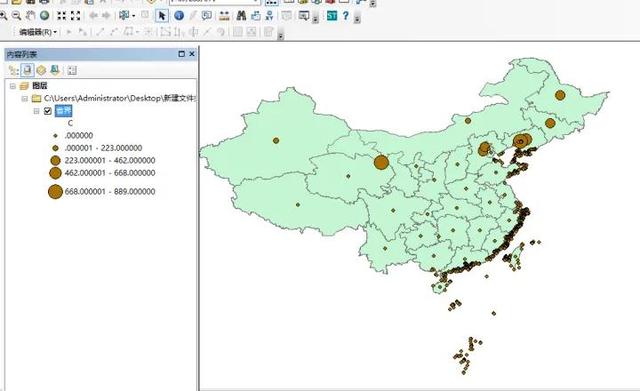Screen dimensions: 640x391
Task: Select the End Point Arc Segment tool
Action: click(x=114, y=32)
